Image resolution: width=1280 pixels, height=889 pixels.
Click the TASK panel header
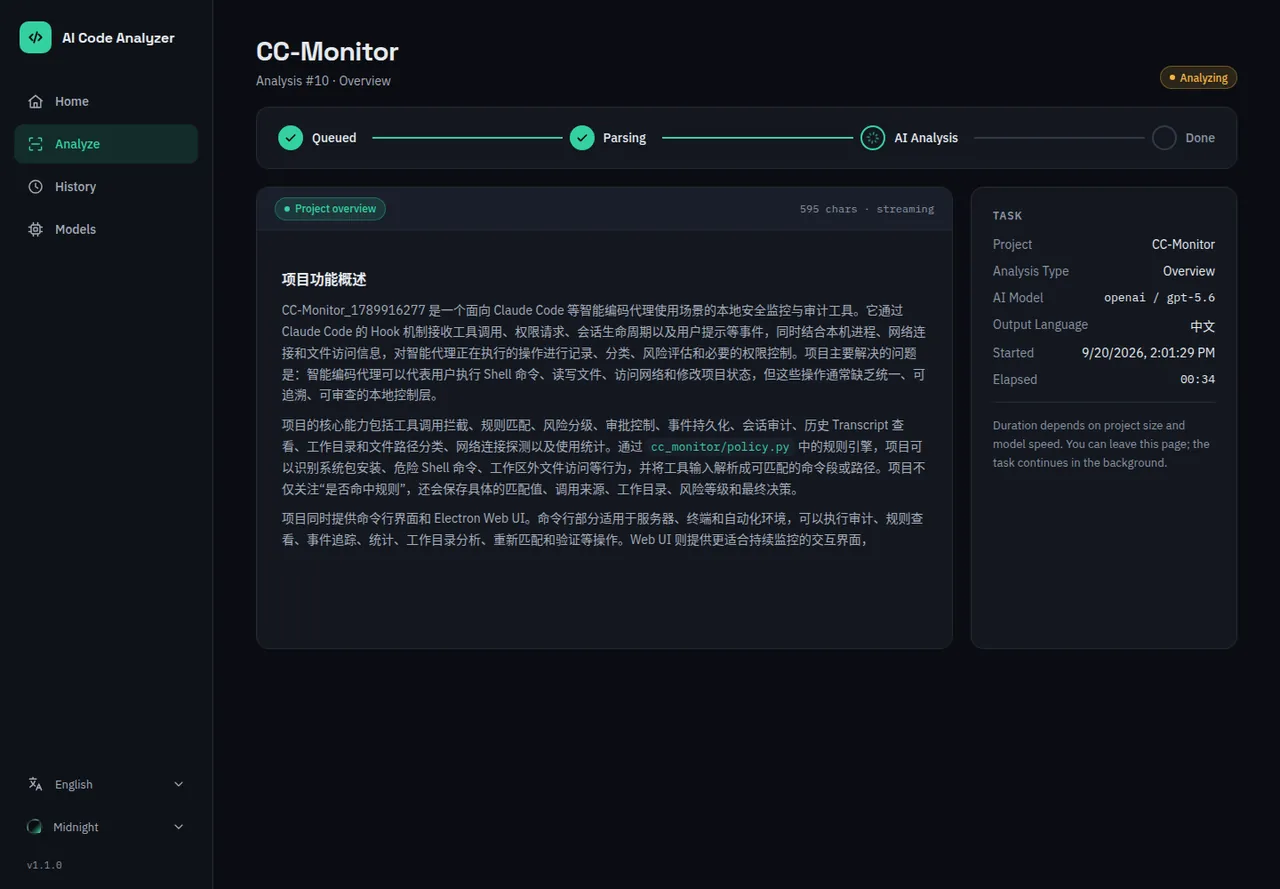[x=1007, y=216]
